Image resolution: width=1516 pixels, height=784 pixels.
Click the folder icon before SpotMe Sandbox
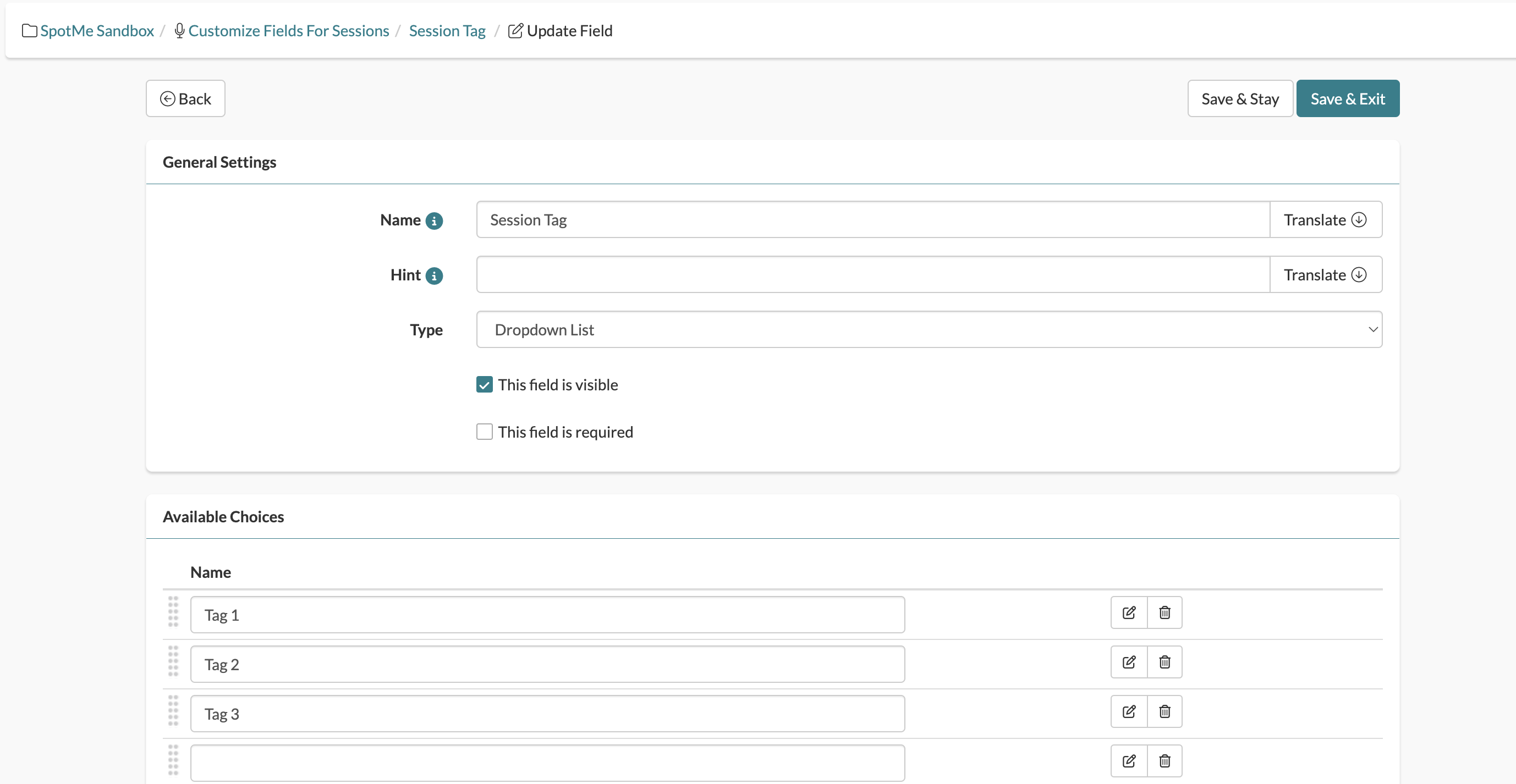[28, 31]
